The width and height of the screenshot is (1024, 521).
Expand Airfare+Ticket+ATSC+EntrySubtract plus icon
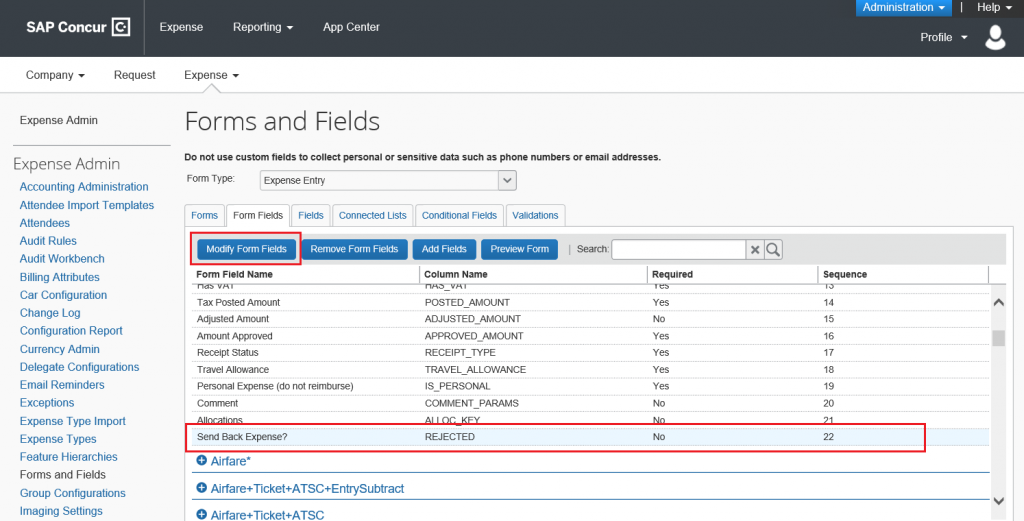coord(202,488)
